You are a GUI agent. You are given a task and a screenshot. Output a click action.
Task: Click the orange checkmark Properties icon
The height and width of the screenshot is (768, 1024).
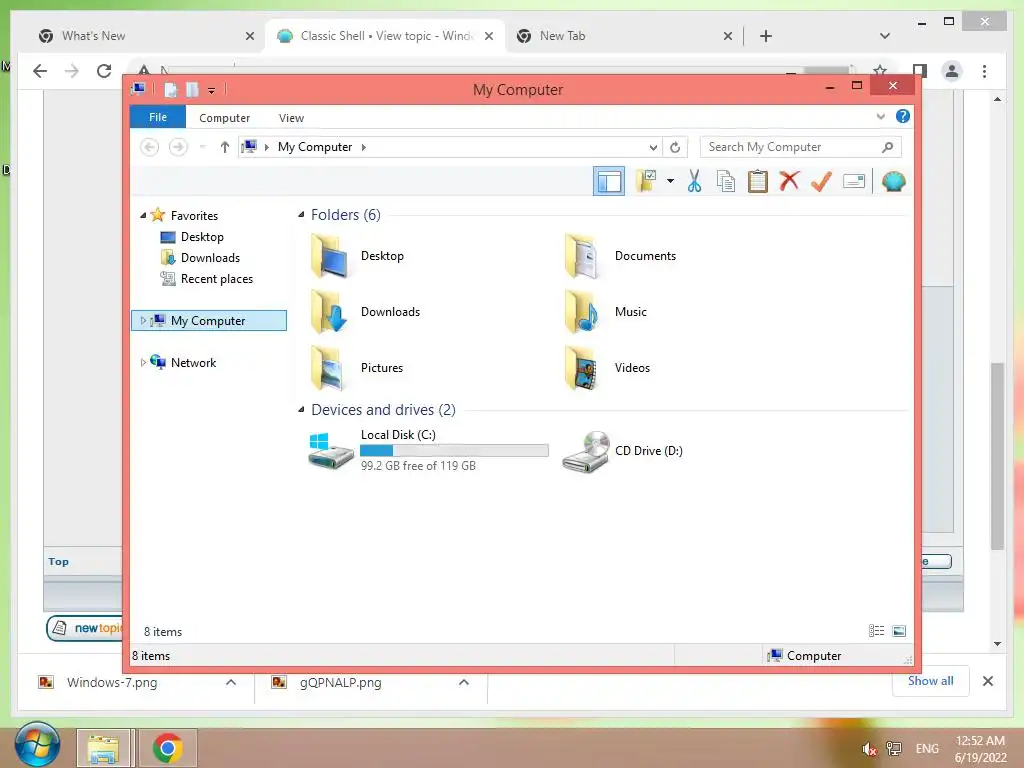pos(821,181)
